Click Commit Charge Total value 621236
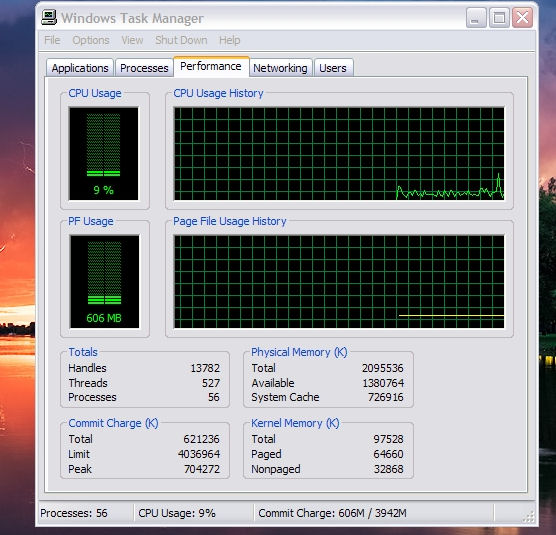This screenshot has width=556, height=535. [x=201, y=439]
